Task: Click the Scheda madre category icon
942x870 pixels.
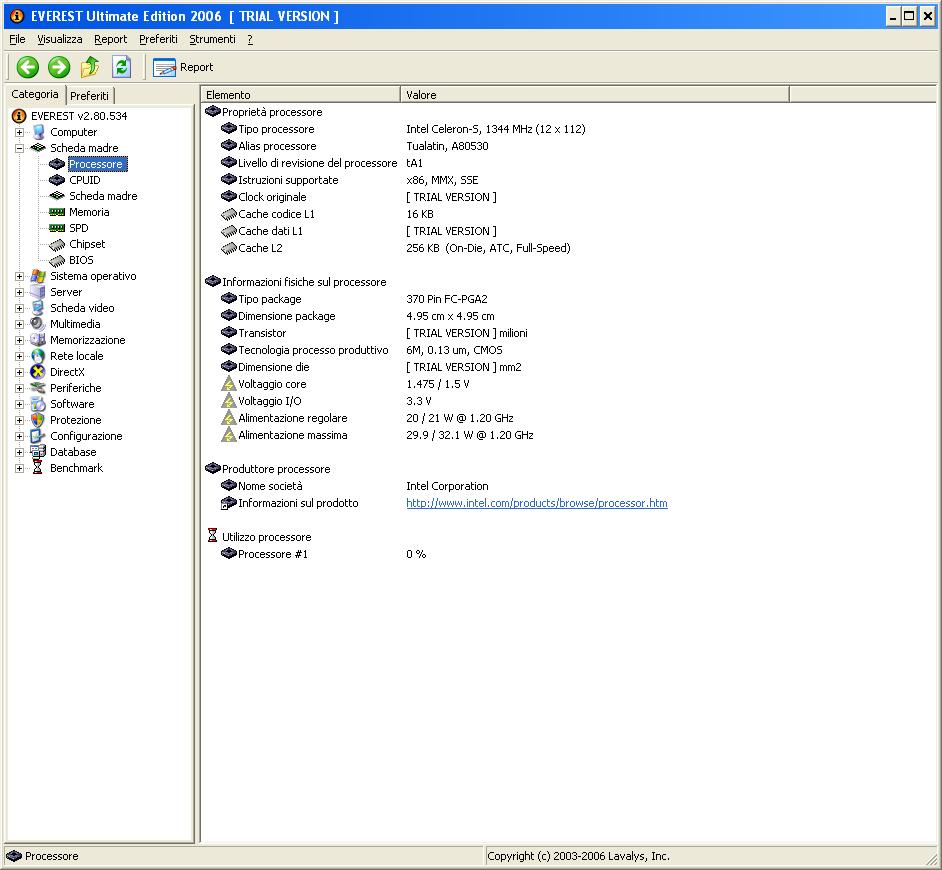Action: pyautogui.click(x=38, y=148)
